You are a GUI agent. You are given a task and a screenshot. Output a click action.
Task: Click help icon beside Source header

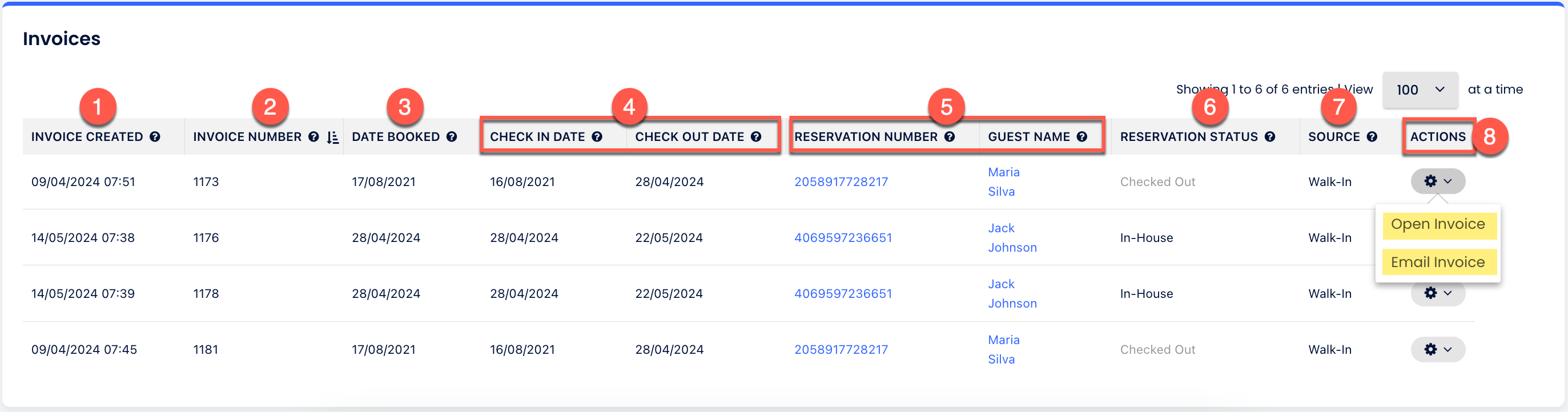coord(1372,137)
